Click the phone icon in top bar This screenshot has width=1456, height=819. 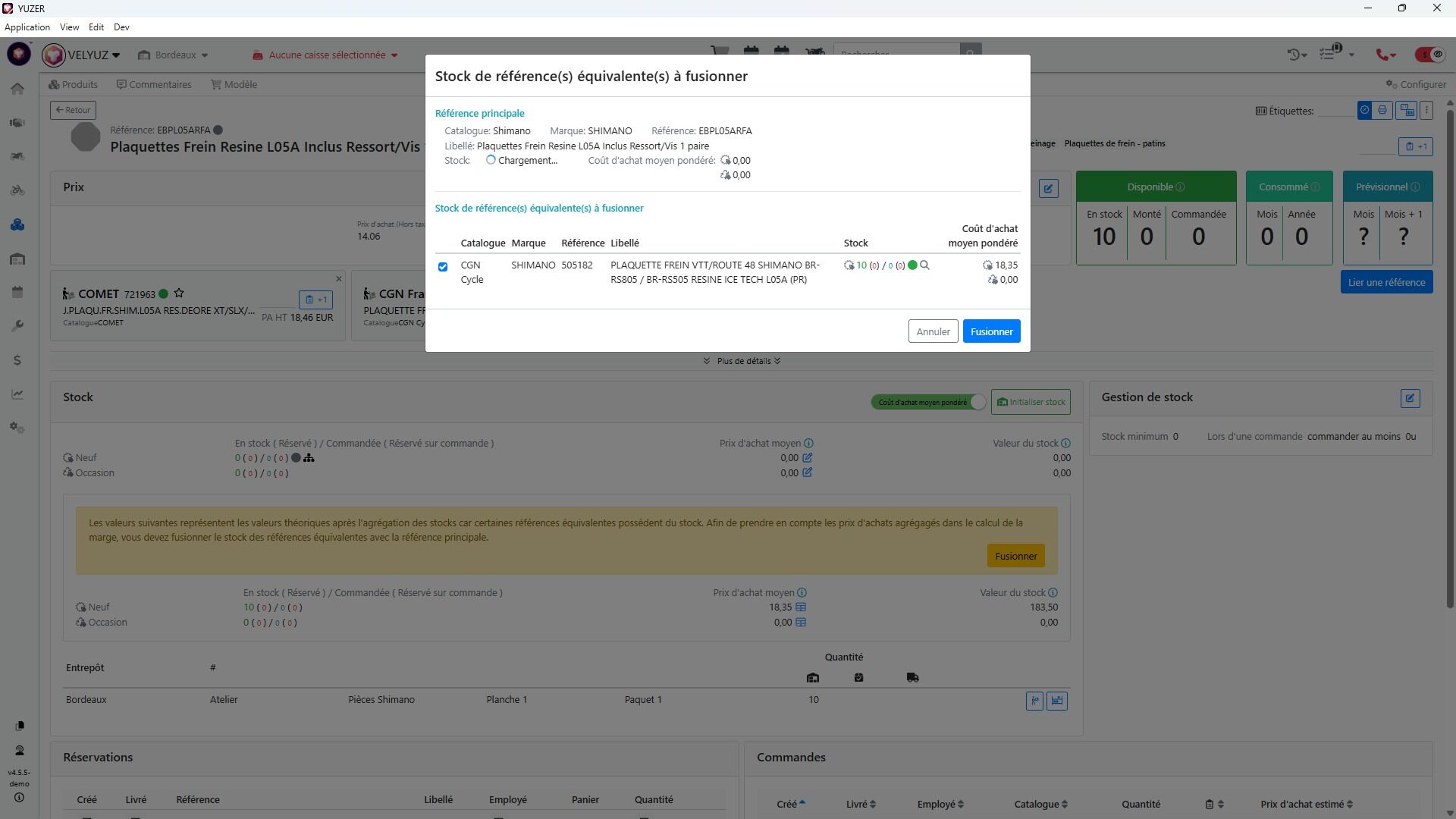[x=1383, y=55]
